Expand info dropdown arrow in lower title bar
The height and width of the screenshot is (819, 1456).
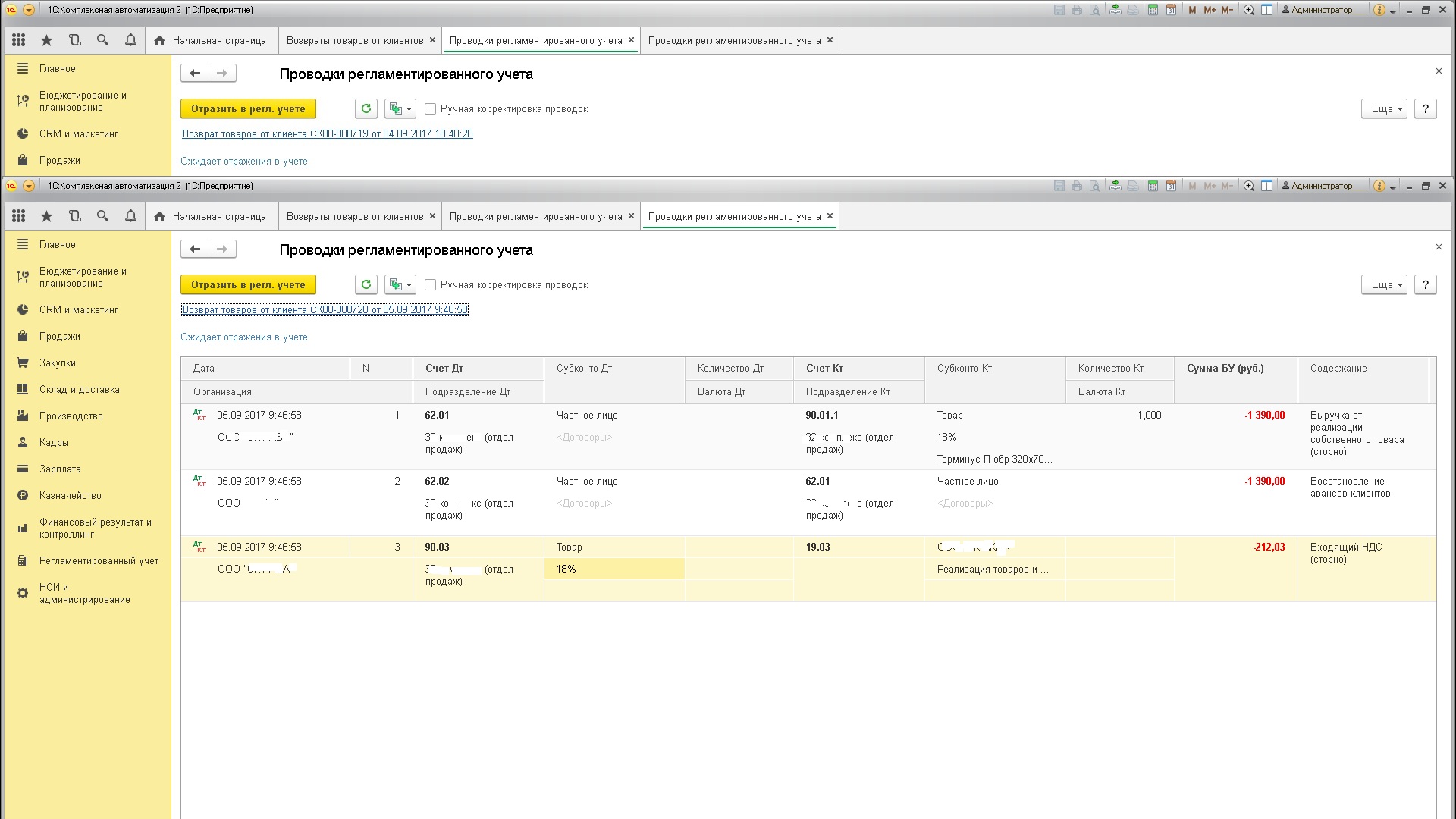tap(1394, 187)
